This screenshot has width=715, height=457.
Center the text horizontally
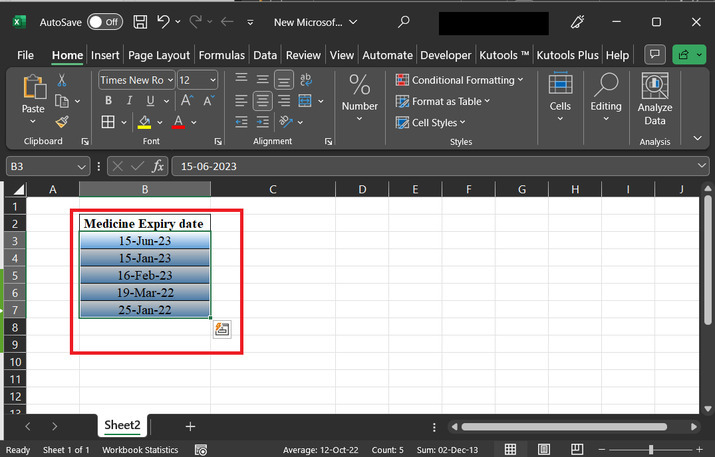point(263,101)
